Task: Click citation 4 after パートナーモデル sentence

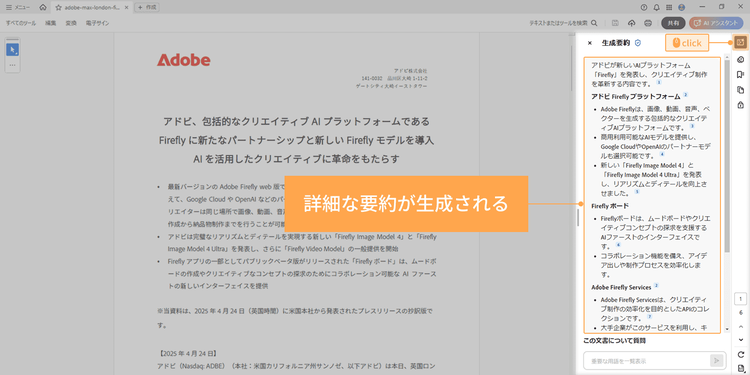Action: point(662,154)
